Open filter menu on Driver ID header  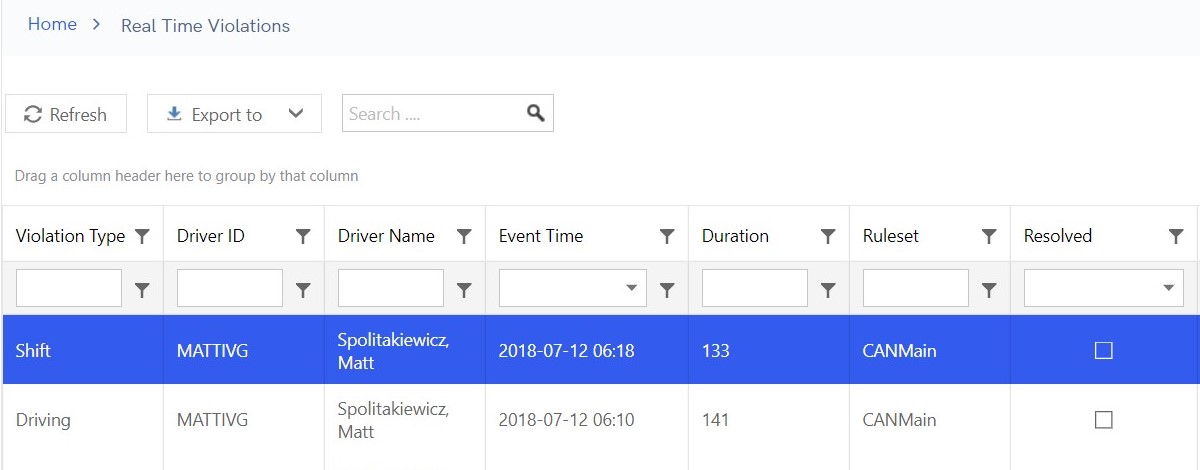(x=303, y=236)
